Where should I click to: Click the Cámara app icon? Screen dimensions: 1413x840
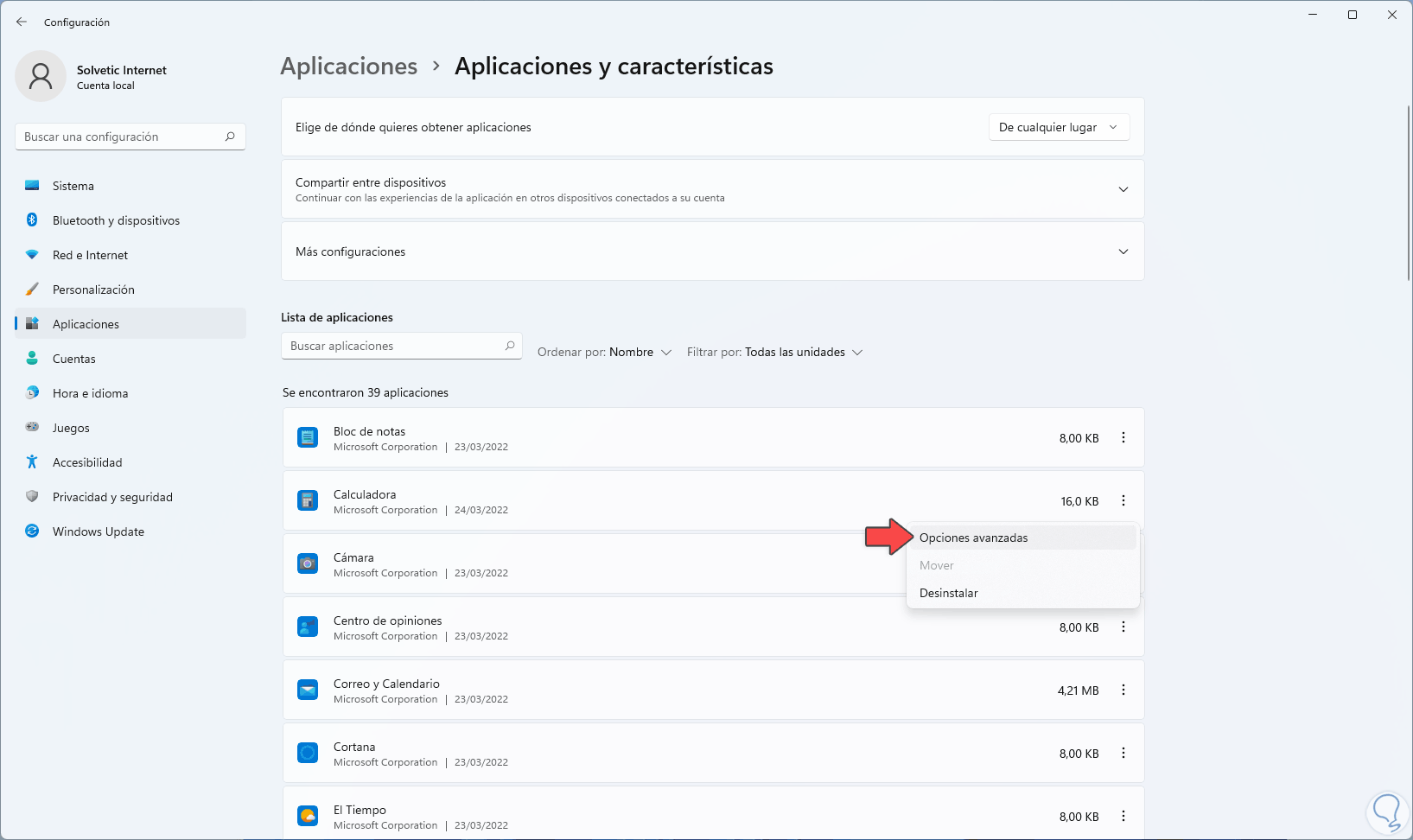pos(308,564)
